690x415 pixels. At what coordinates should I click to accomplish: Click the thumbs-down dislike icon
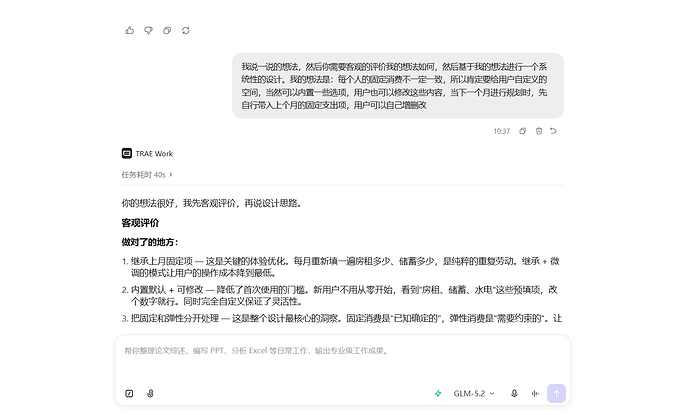pos(148,30)
